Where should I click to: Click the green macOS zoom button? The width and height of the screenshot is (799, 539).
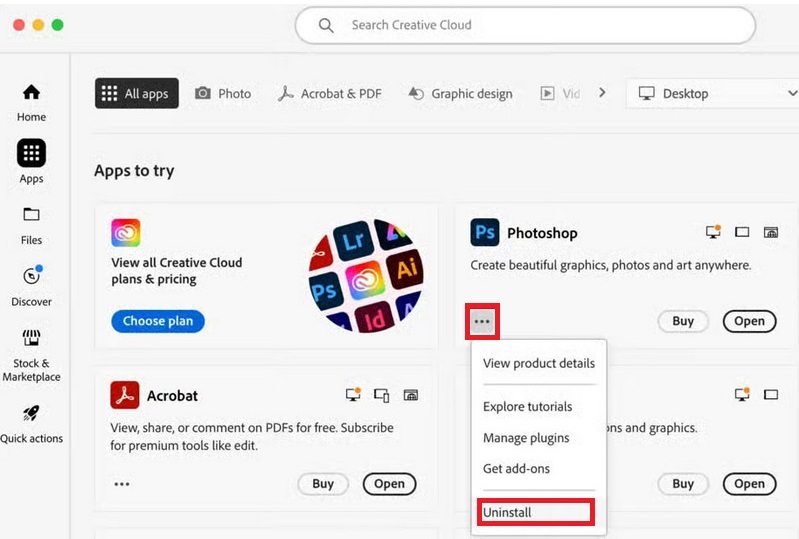(58, 25)
